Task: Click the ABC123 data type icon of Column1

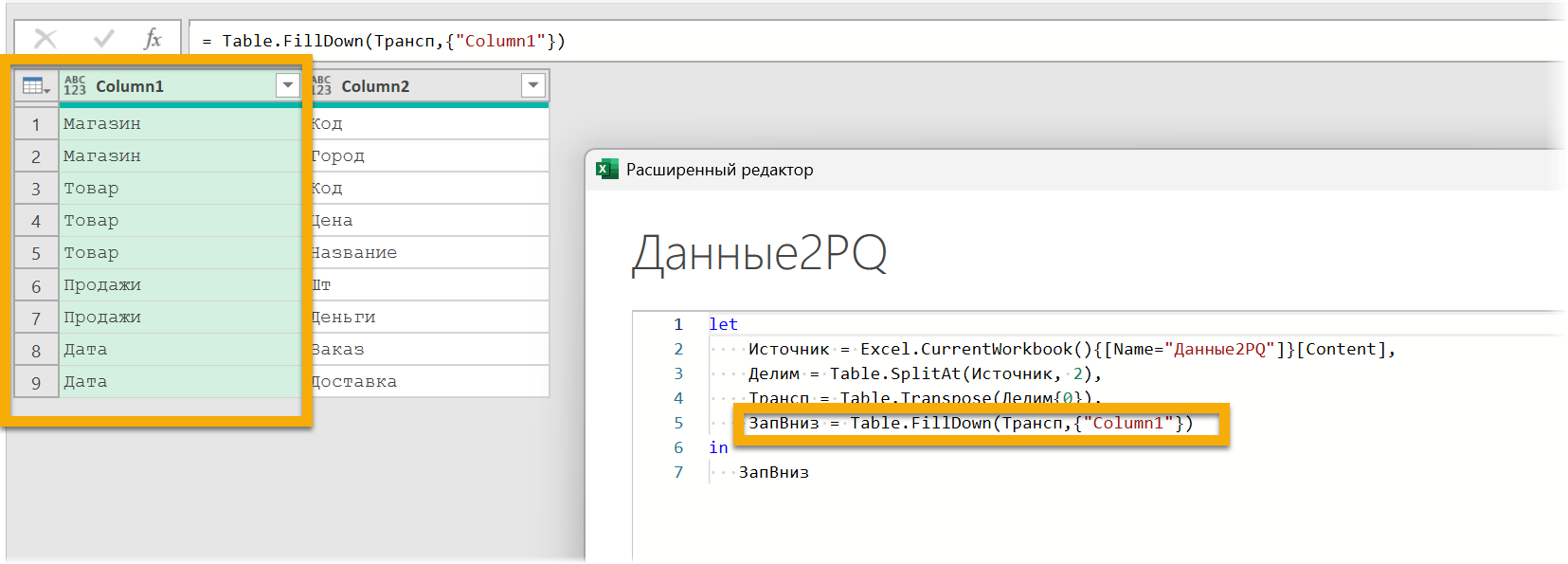Action: (75, 86)
